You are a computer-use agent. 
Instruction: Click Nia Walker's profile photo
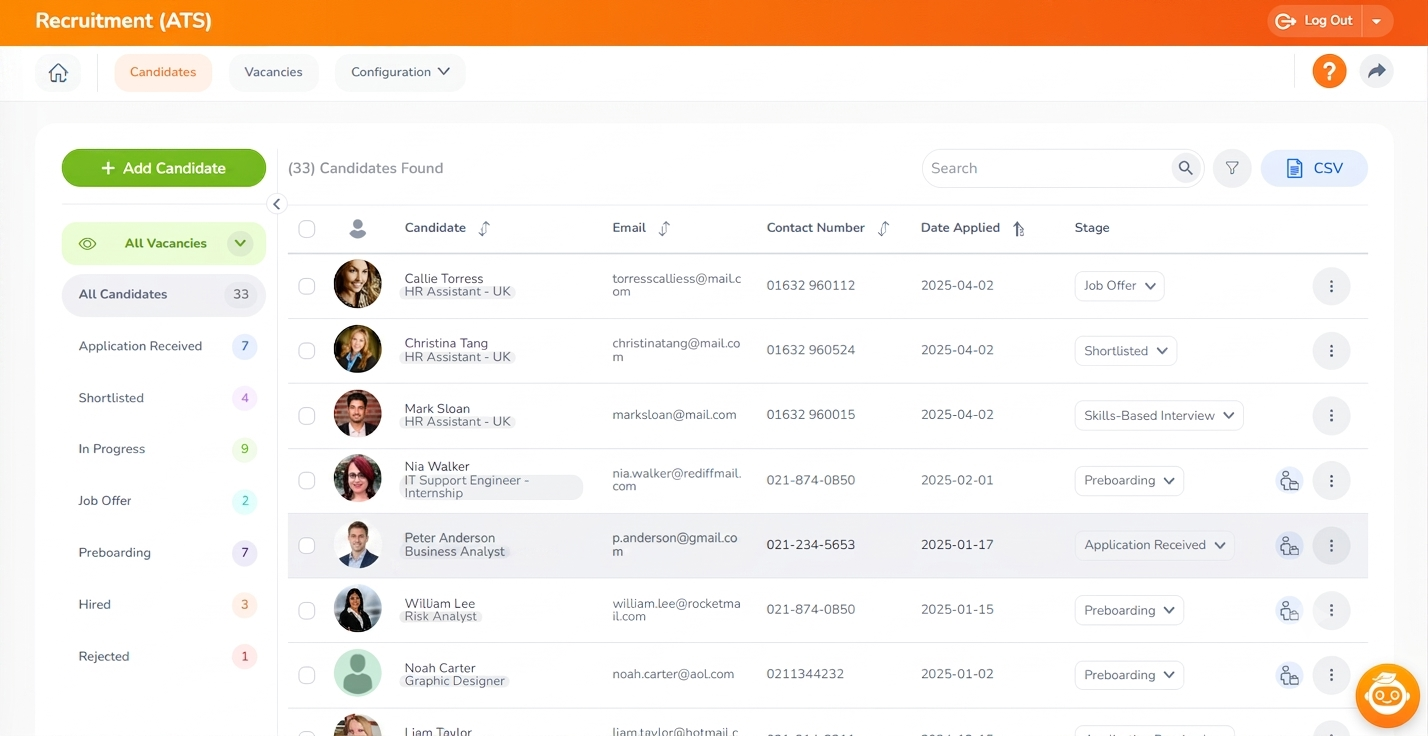point(357,479)
